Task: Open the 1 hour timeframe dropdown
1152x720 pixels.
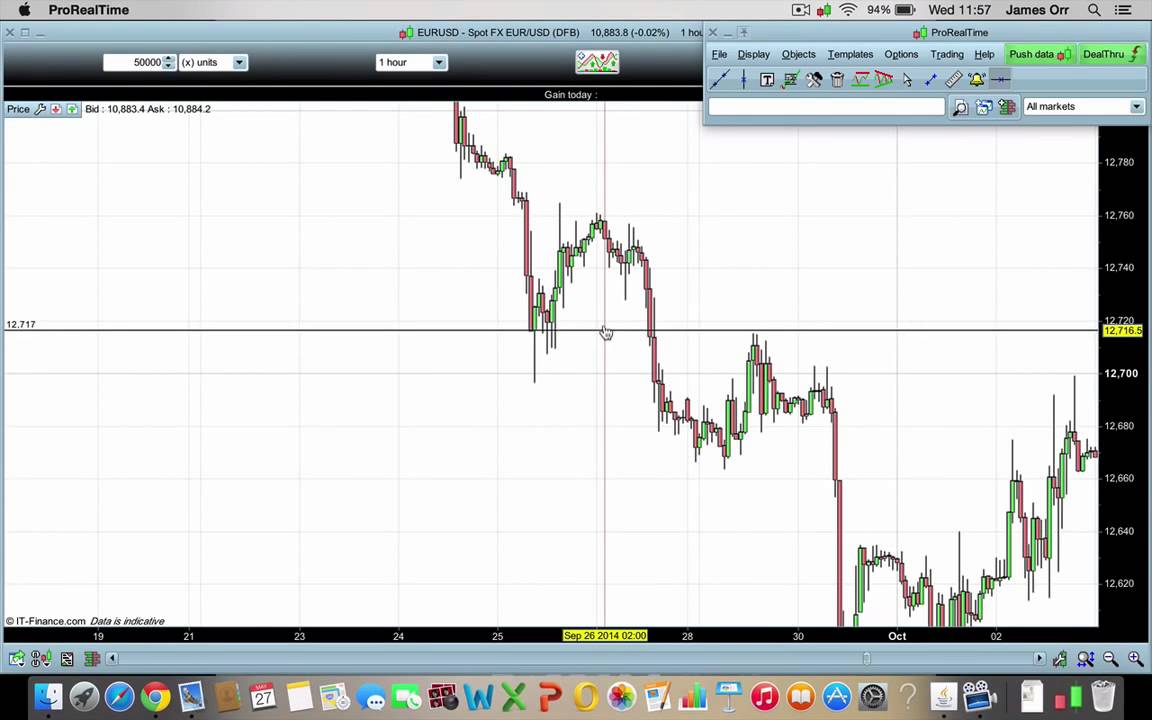Action: [439, 62]
